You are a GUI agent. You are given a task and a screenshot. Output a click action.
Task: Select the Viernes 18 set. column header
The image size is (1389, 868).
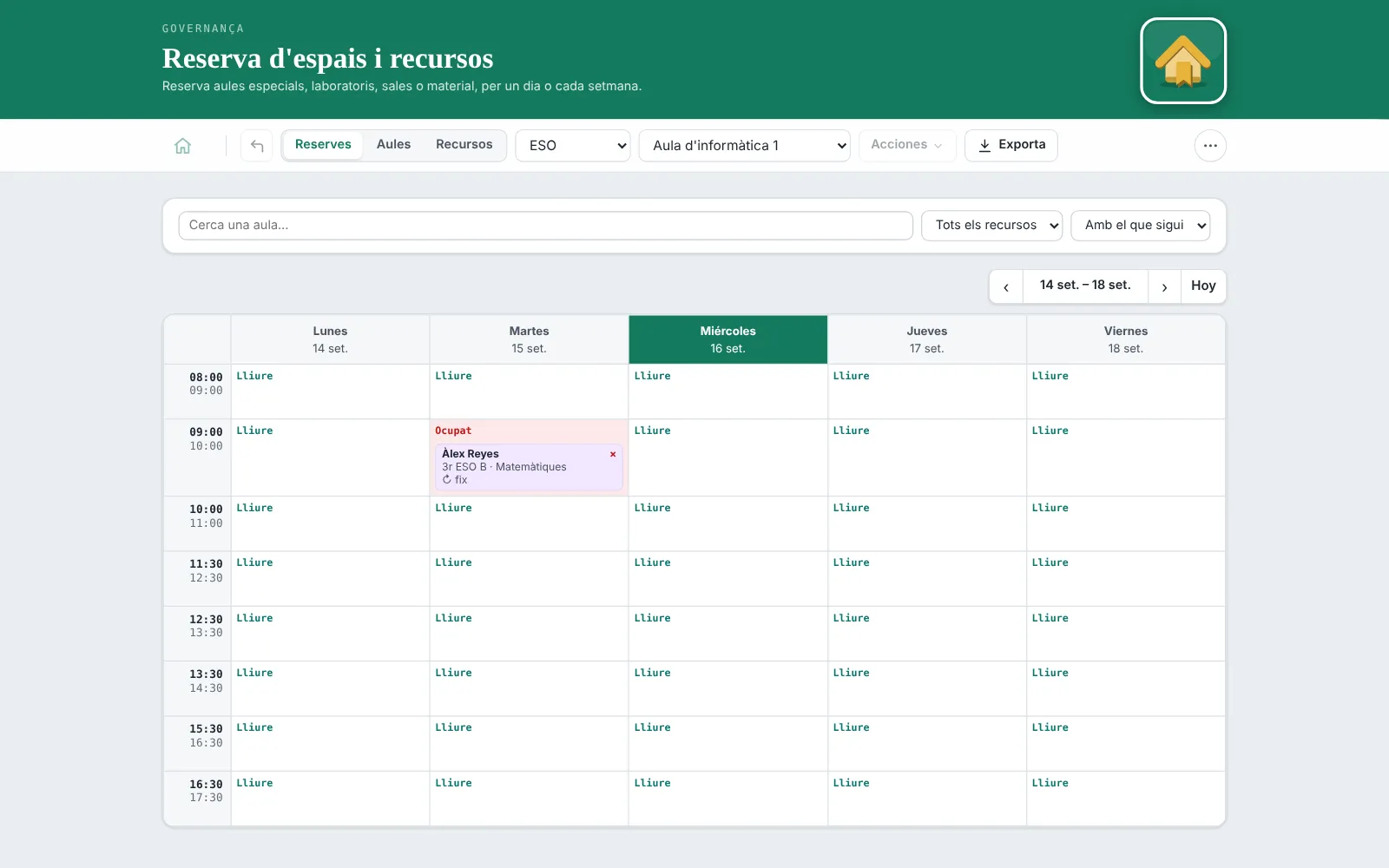pos(1126,339)
